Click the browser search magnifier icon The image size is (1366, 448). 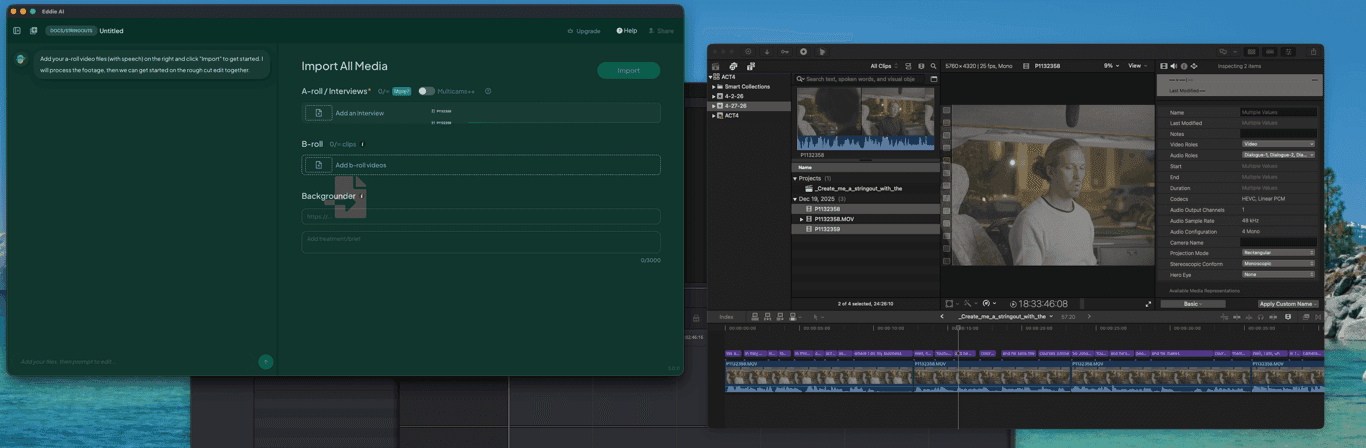(x=934, y=66)
